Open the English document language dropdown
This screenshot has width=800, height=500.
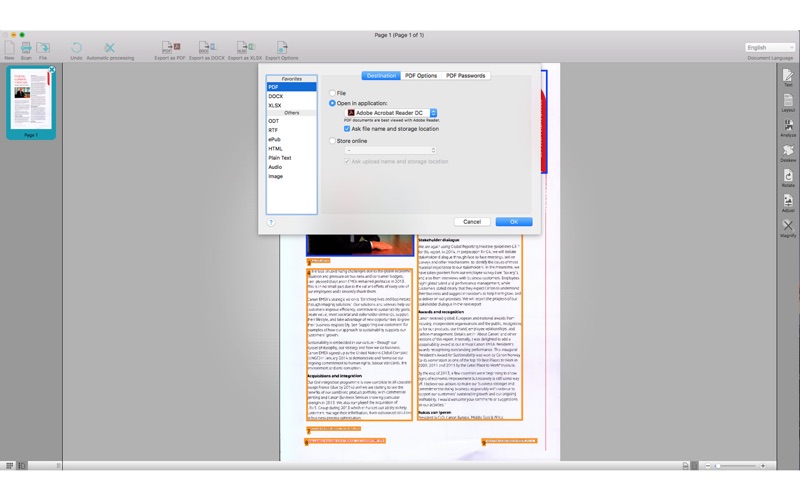[770, 47]
